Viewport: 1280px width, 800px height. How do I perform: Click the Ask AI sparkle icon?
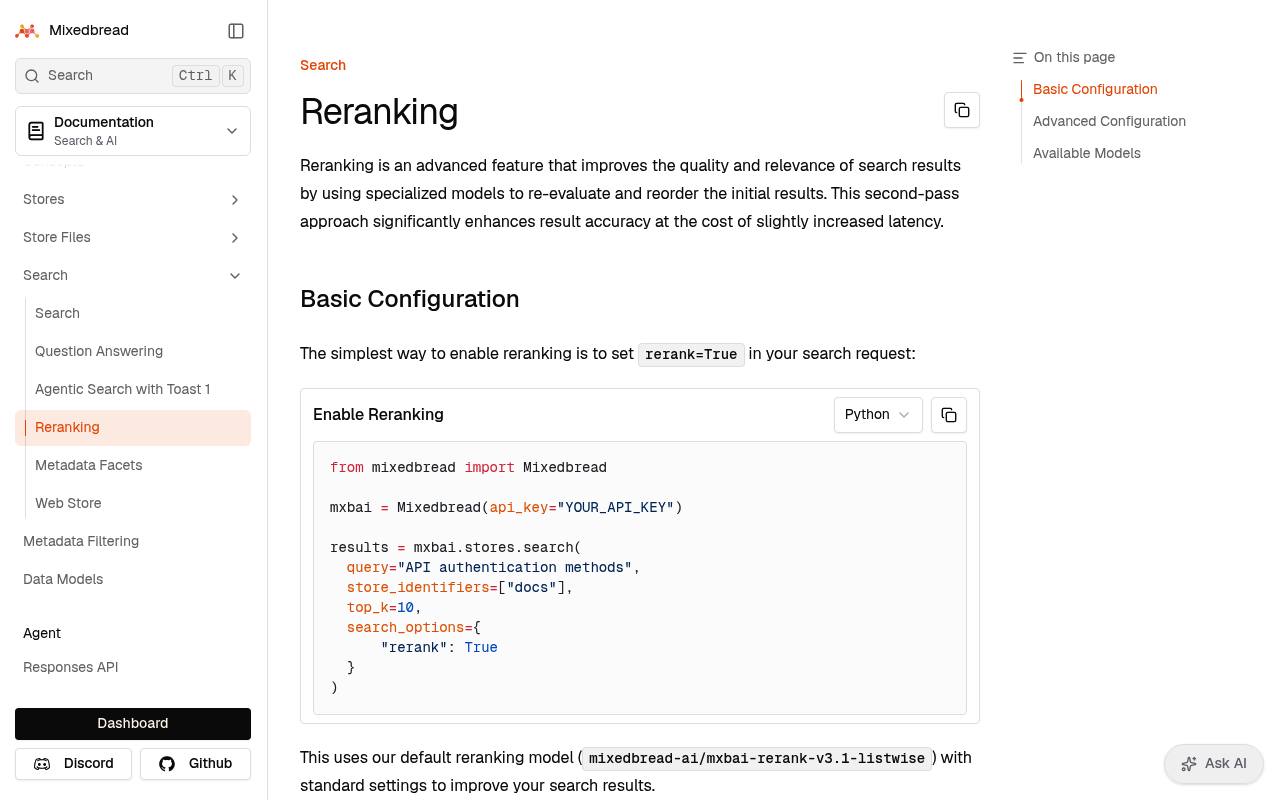click(x=1189, y=764)
